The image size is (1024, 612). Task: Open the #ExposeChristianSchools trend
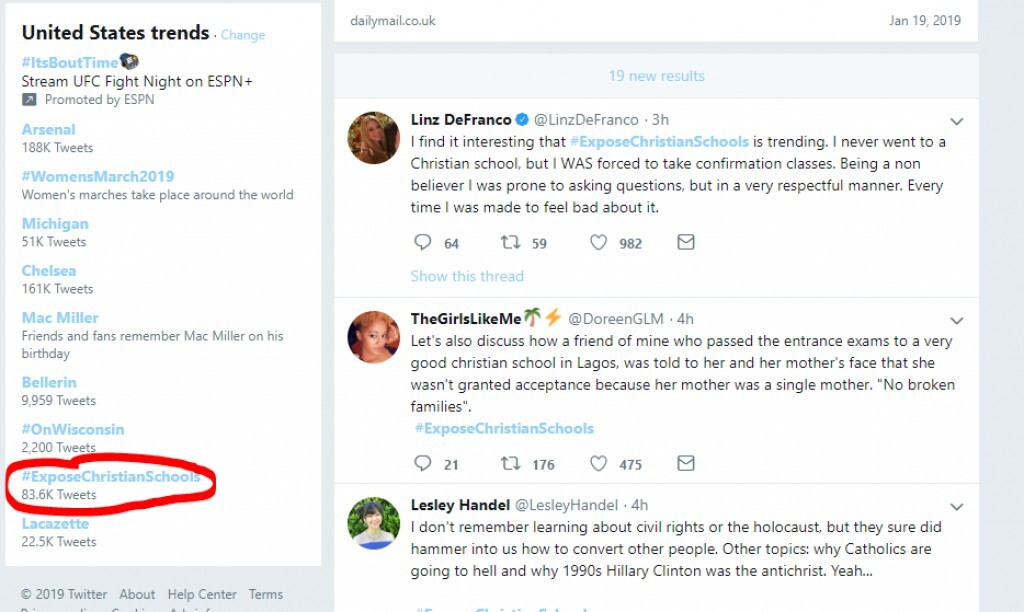tap(111, 477)
